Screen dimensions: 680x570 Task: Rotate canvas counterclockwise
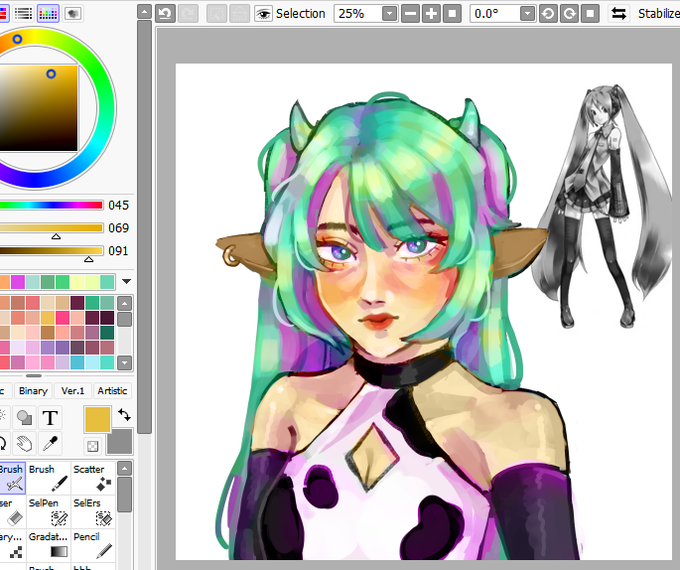548,14
